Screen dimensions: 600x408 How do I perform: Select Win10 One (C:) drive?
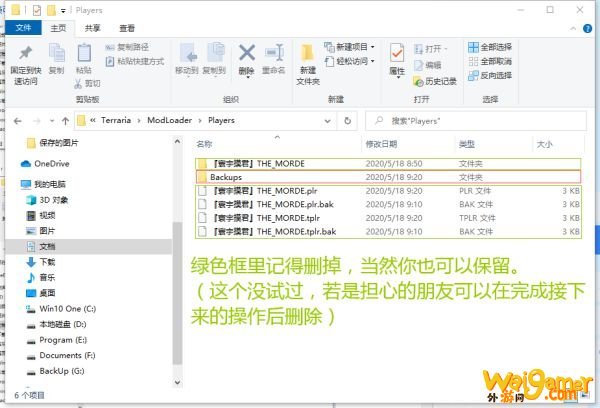pos(61,309)
